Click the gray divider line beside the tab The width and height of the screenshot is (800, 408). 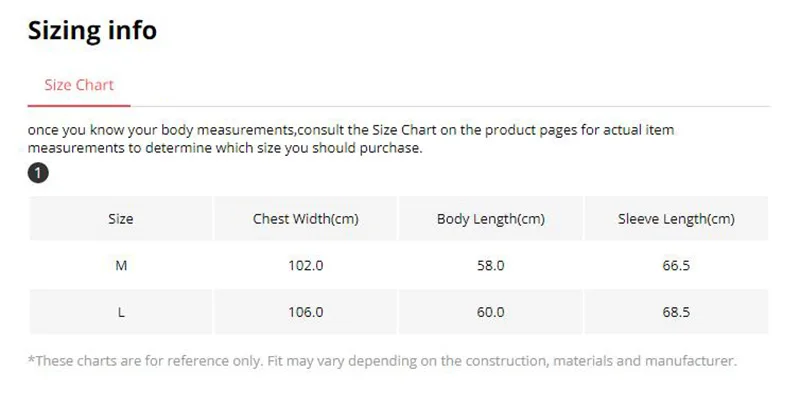pyautogui.click(x=451, y=107)
